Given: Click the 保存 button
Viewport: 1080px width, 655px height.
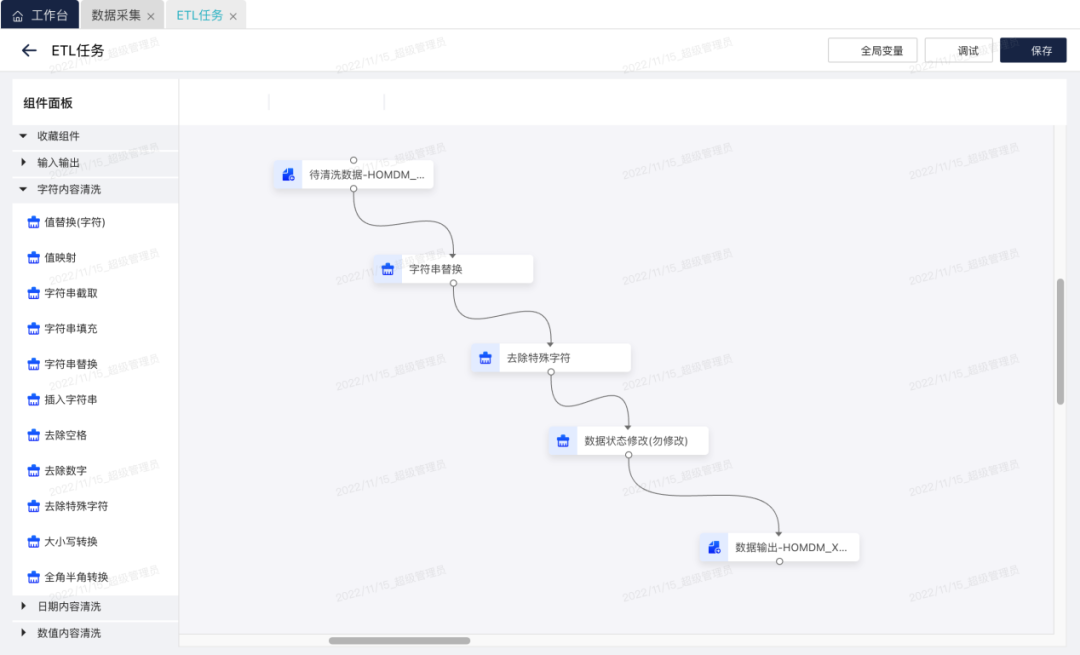Looking at the screenshot, I should point(1032,51).
